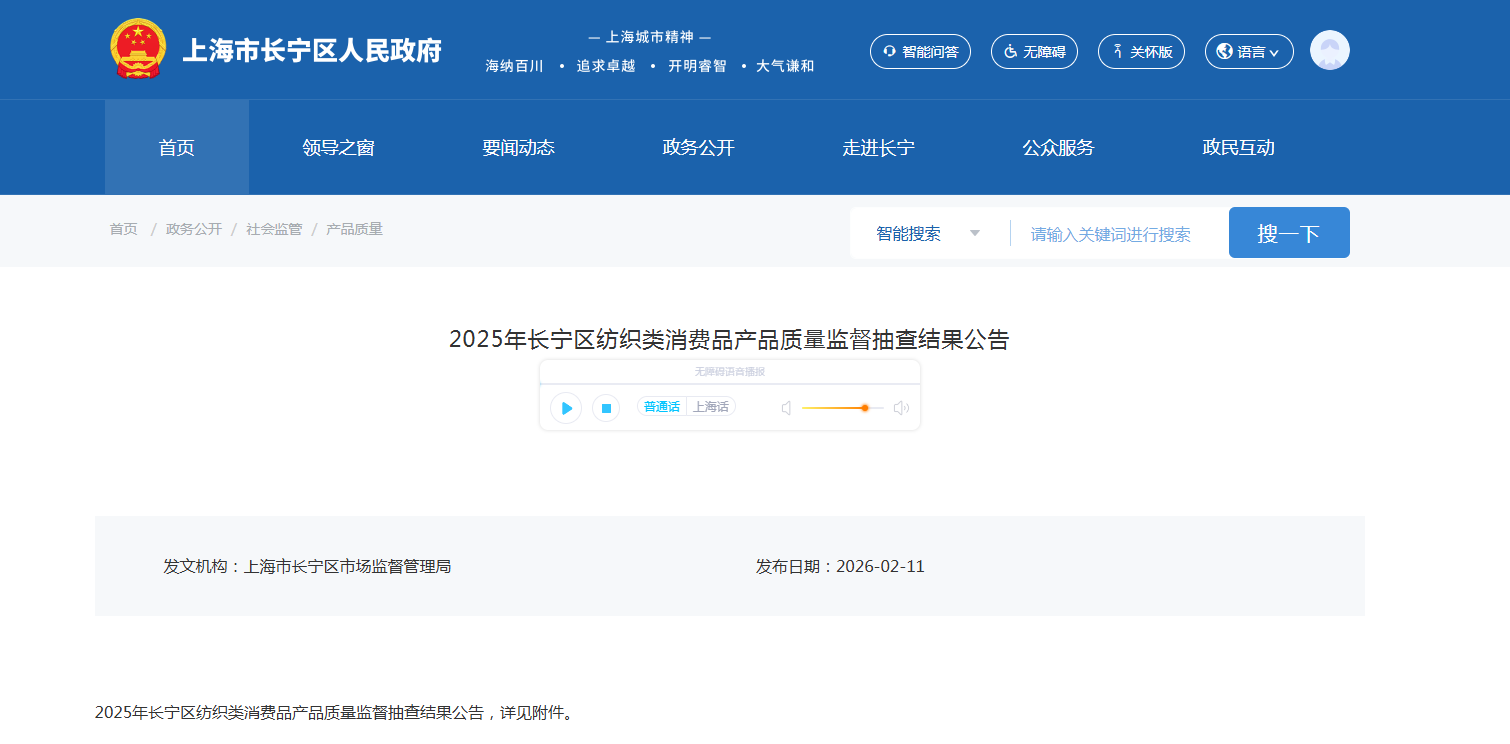Click the 大气谦和 slogan text

pyautogui.click(x=785, y=66)
